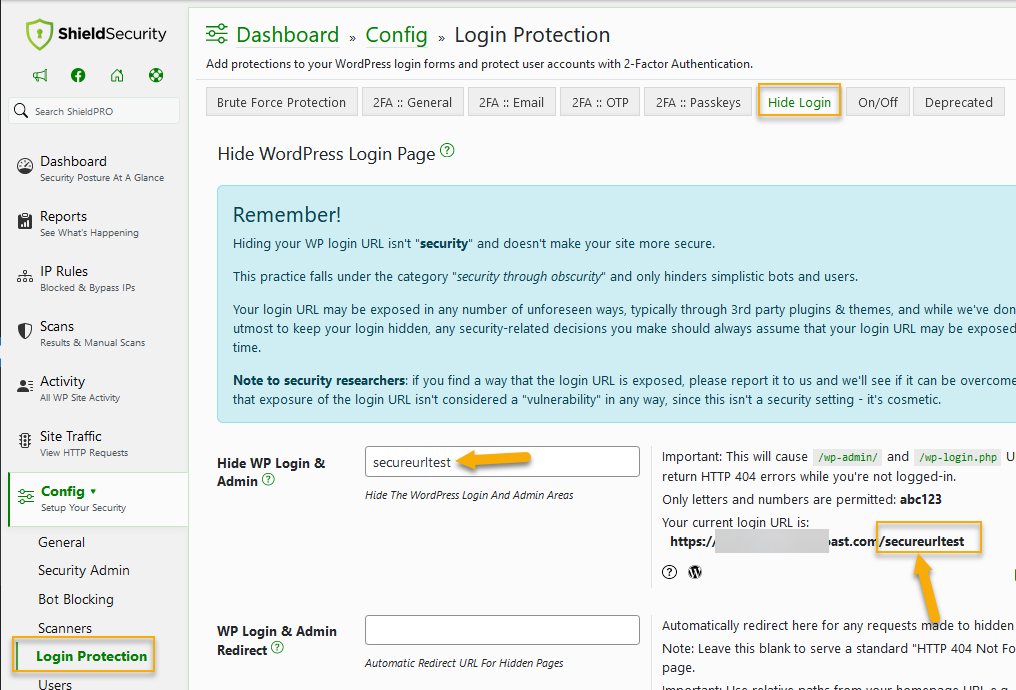Select the Hide Login tab
Screen dimensions: 1016x690
[799, 102]
